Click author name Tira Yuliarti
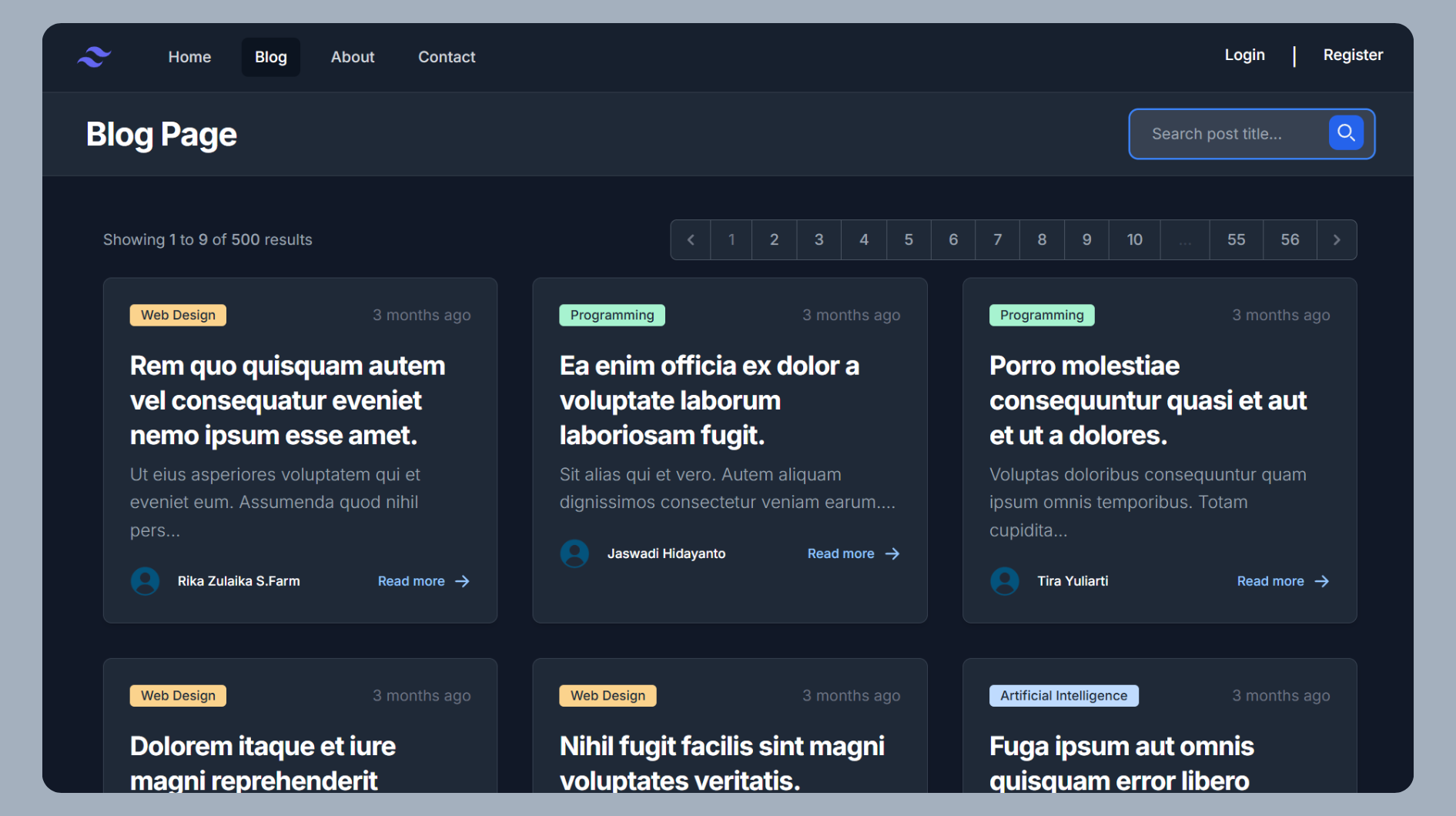This screenshot has width=1456, height=816. (1073, 581)
